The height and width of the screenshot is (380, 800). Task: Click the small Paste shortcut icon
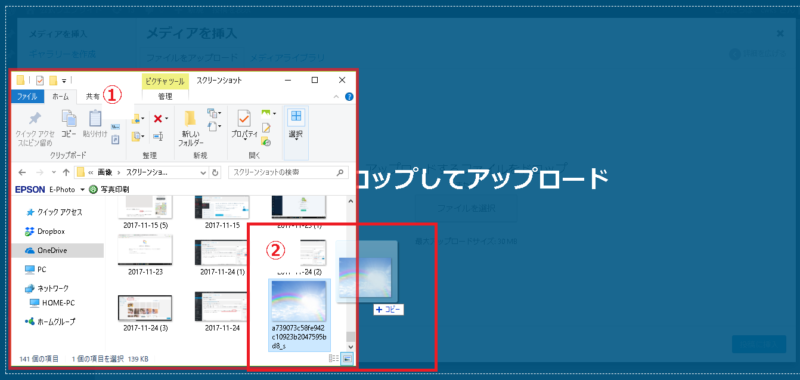pos(115,139)
